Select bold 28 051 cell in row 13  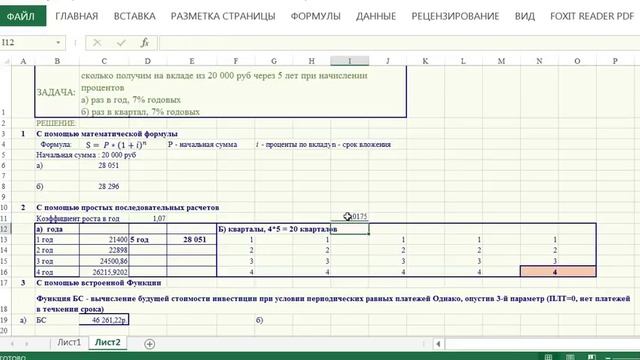pyautogui.click(x=191, y=240)
